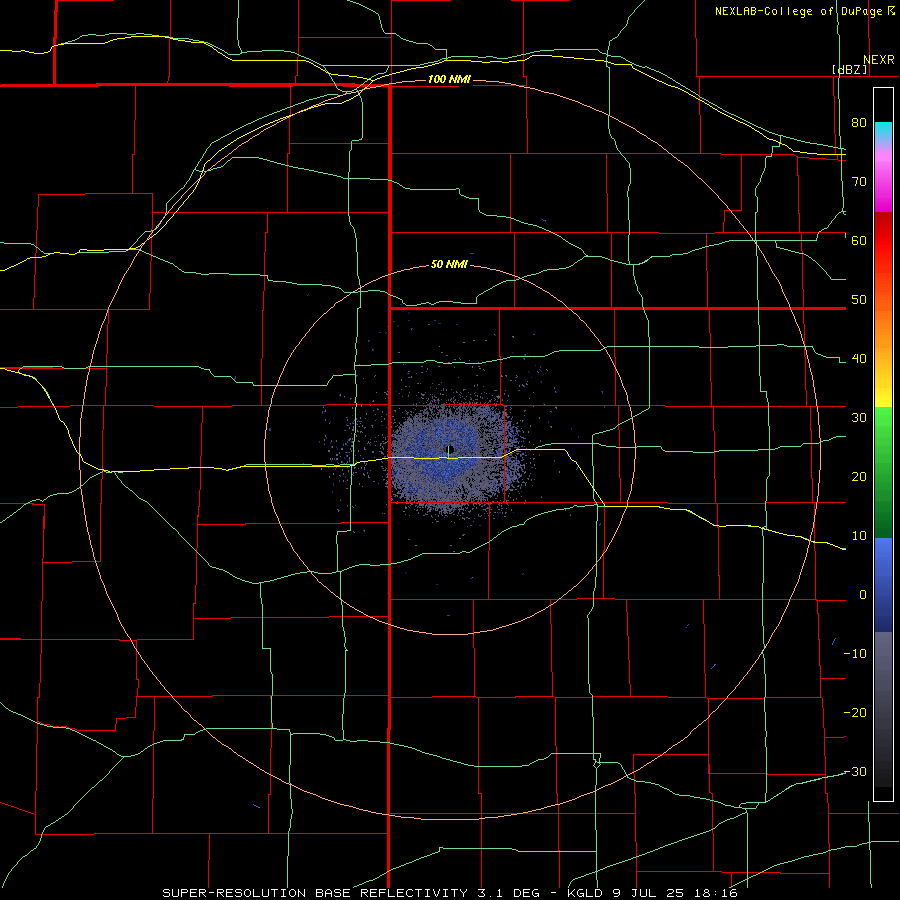Click the Super-Resolution Base Reflectivity caption
The width and height of the screenshot is (900, 900).
point(449,893)
